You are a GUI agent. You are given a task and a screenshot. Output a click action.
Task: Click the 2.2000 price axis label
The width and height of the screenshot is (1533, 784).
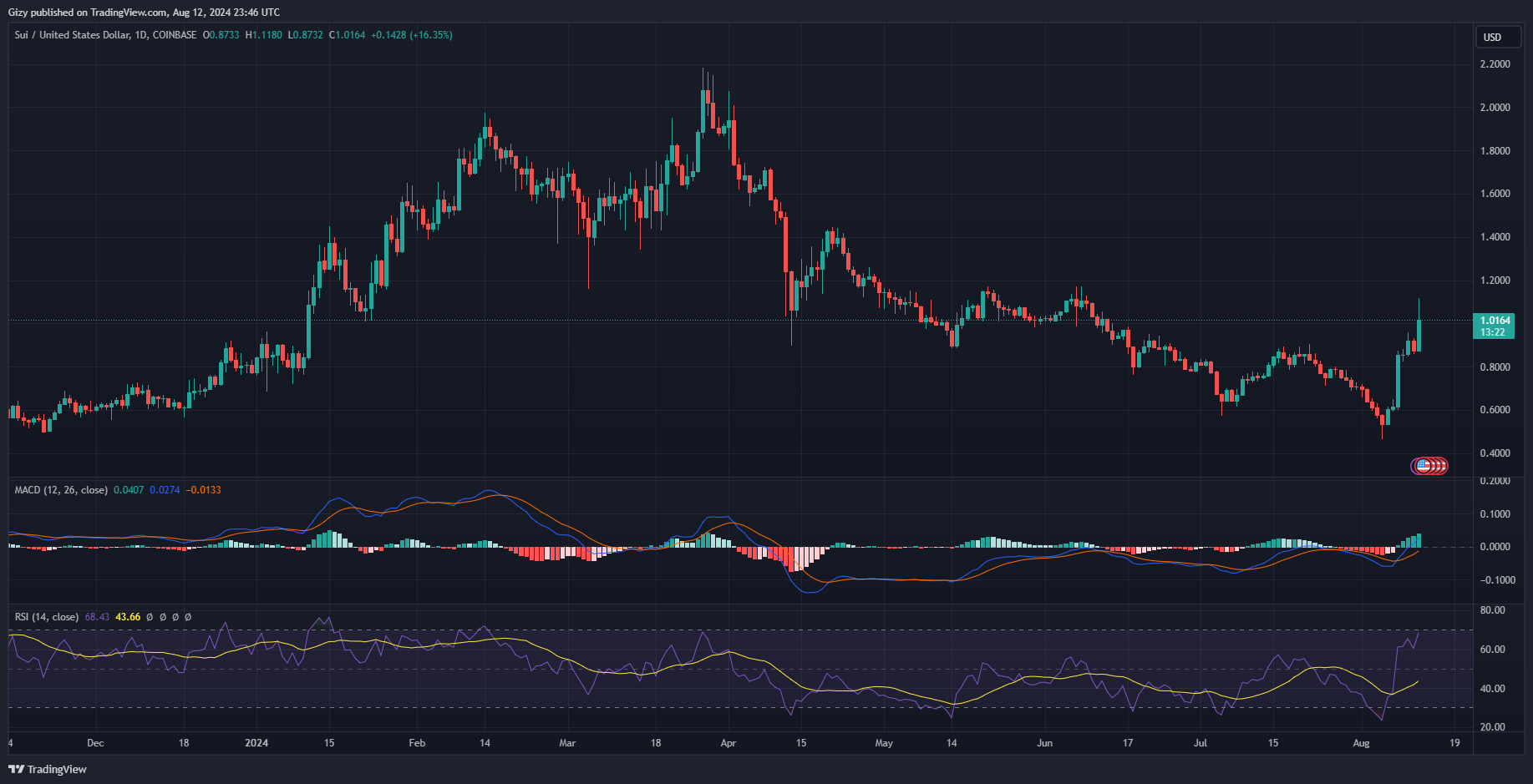click(1495, 64)
